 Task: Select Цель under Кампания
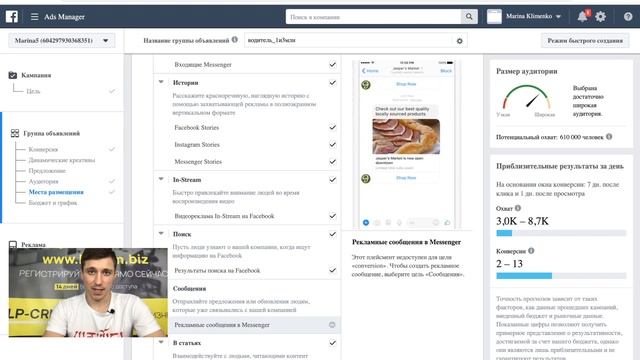coord(33,91)
